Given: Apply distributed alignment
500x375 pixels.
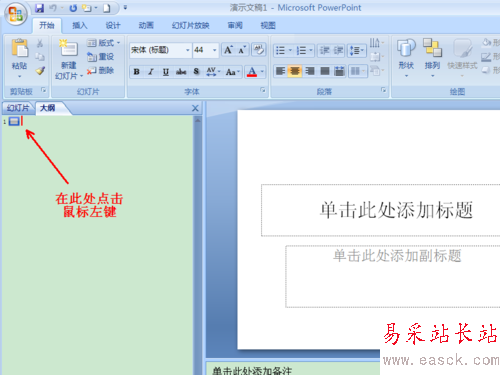Looking at the screenshot, I should pyautogui.click(x=339, y=71).
